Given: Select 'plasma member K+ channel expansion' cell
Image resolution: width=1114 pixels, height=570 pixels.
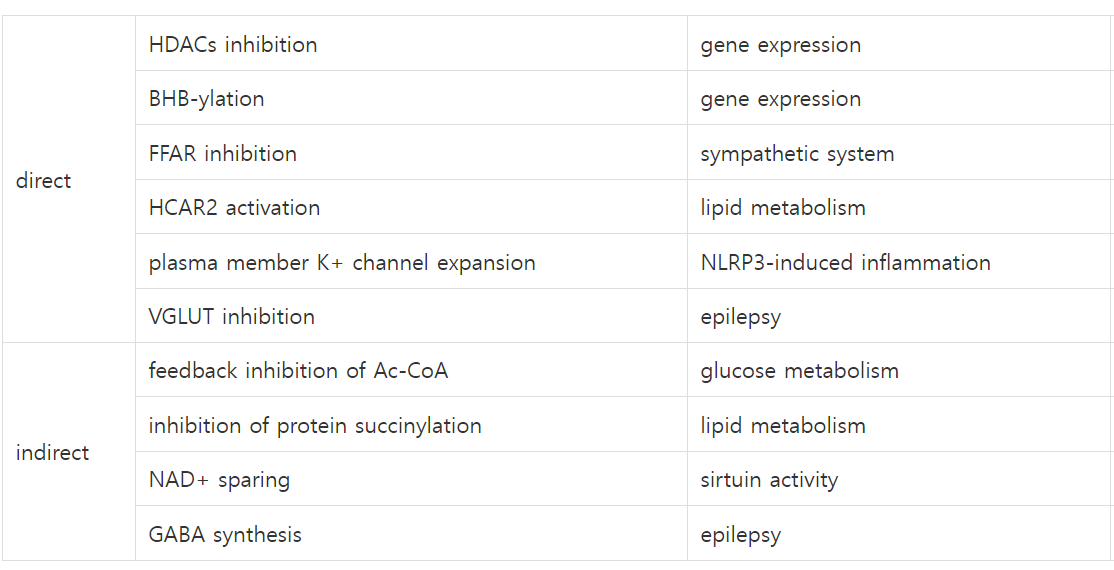Looking at the screenshot, I should [342, 263].
